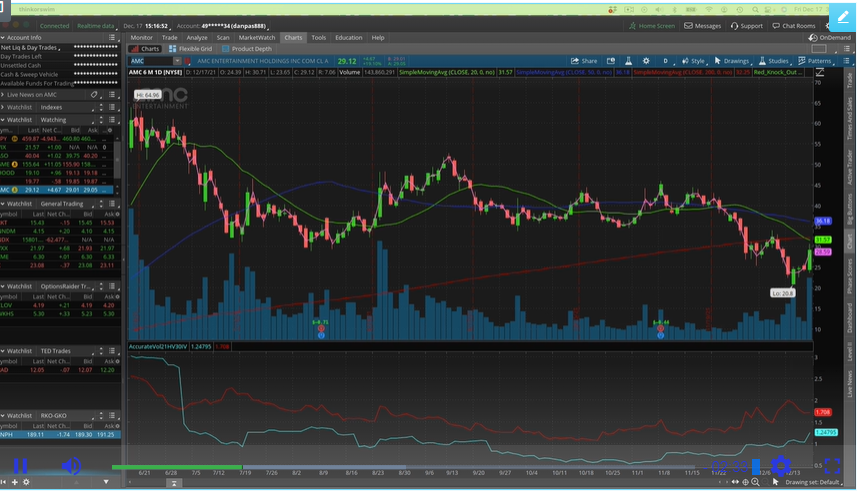Open the Realtime data dropdown
The image size is (857, 492).
click(x=96, y=26)
